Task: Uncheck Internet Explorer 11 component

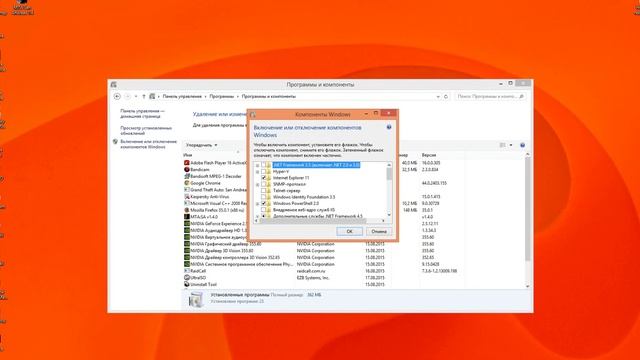Action: pos(264,178)
